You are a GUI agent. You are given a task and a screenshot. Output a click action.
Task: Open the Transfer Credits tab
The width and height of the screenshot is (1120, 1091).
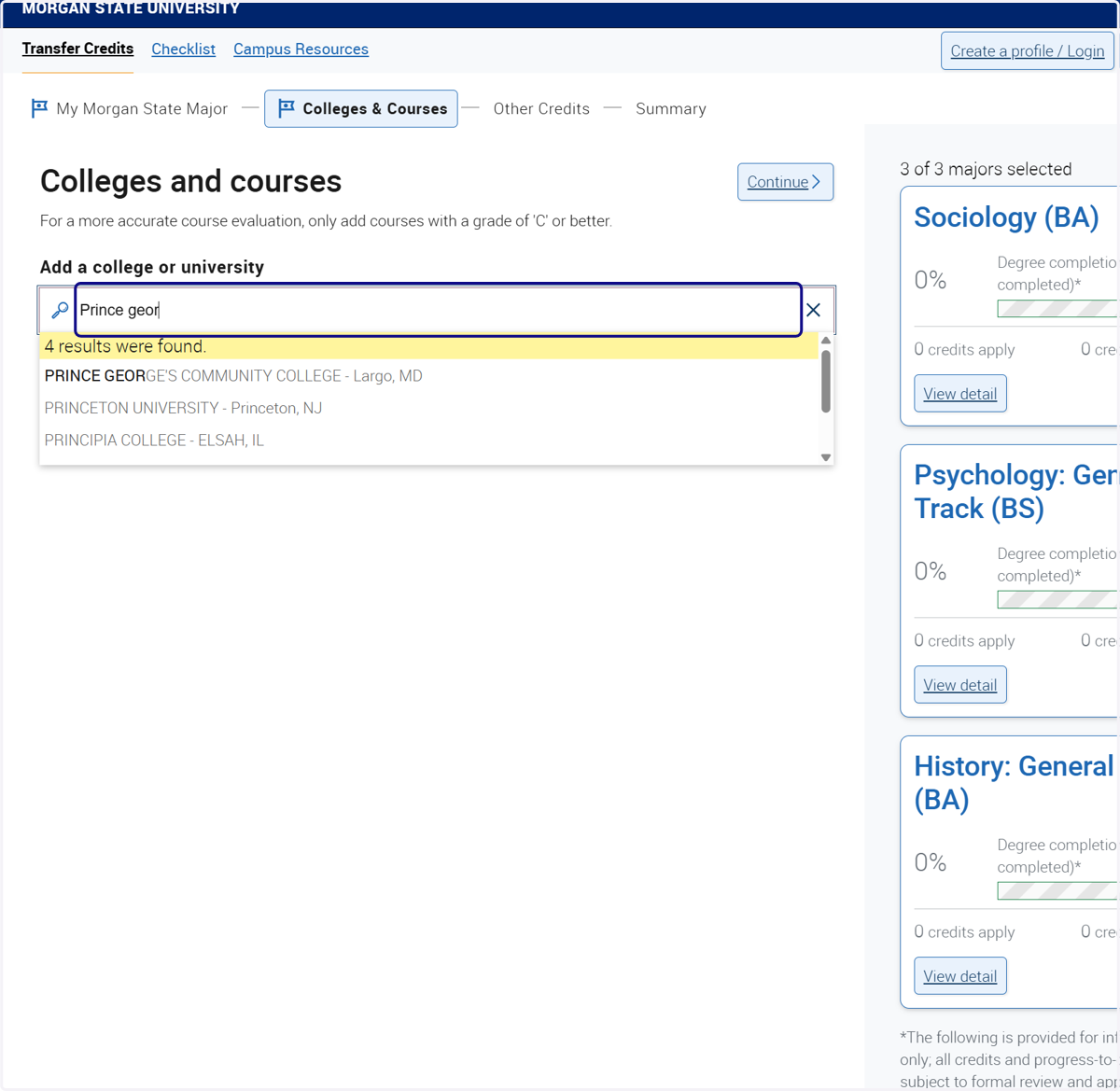[x=77, y=49]
